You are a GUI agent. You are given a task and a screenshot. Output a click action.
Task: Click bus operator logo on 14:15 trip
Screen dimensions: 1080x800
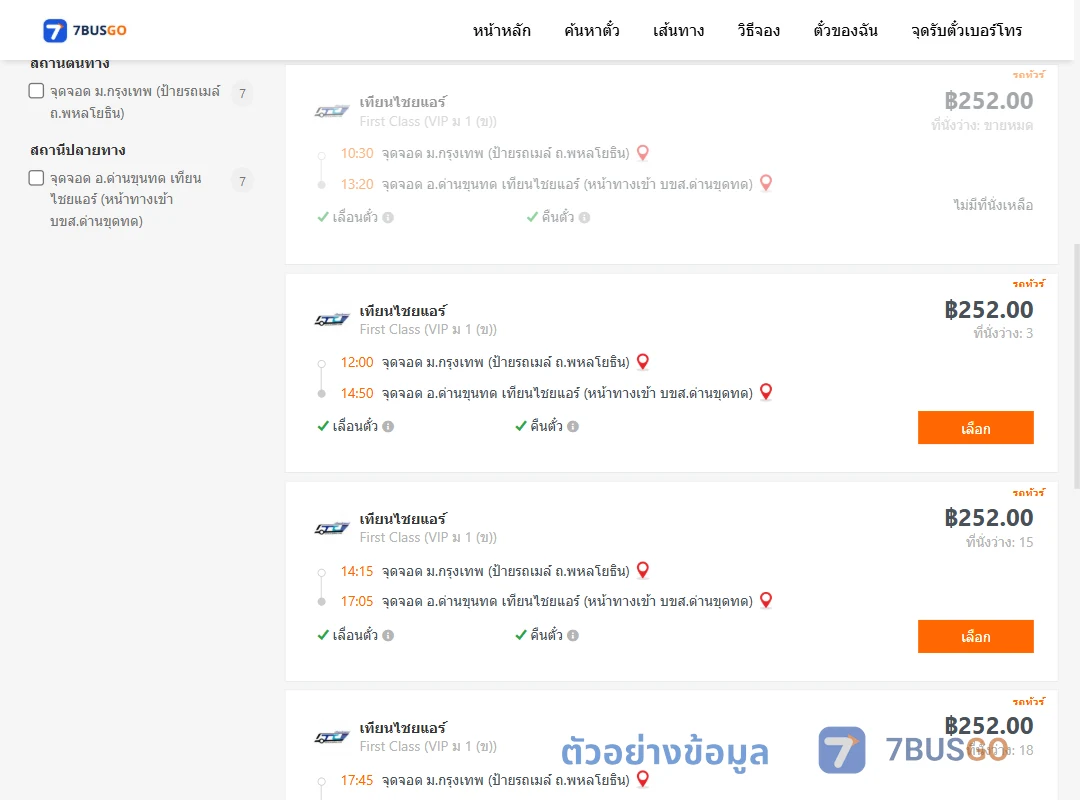point(332,529)
